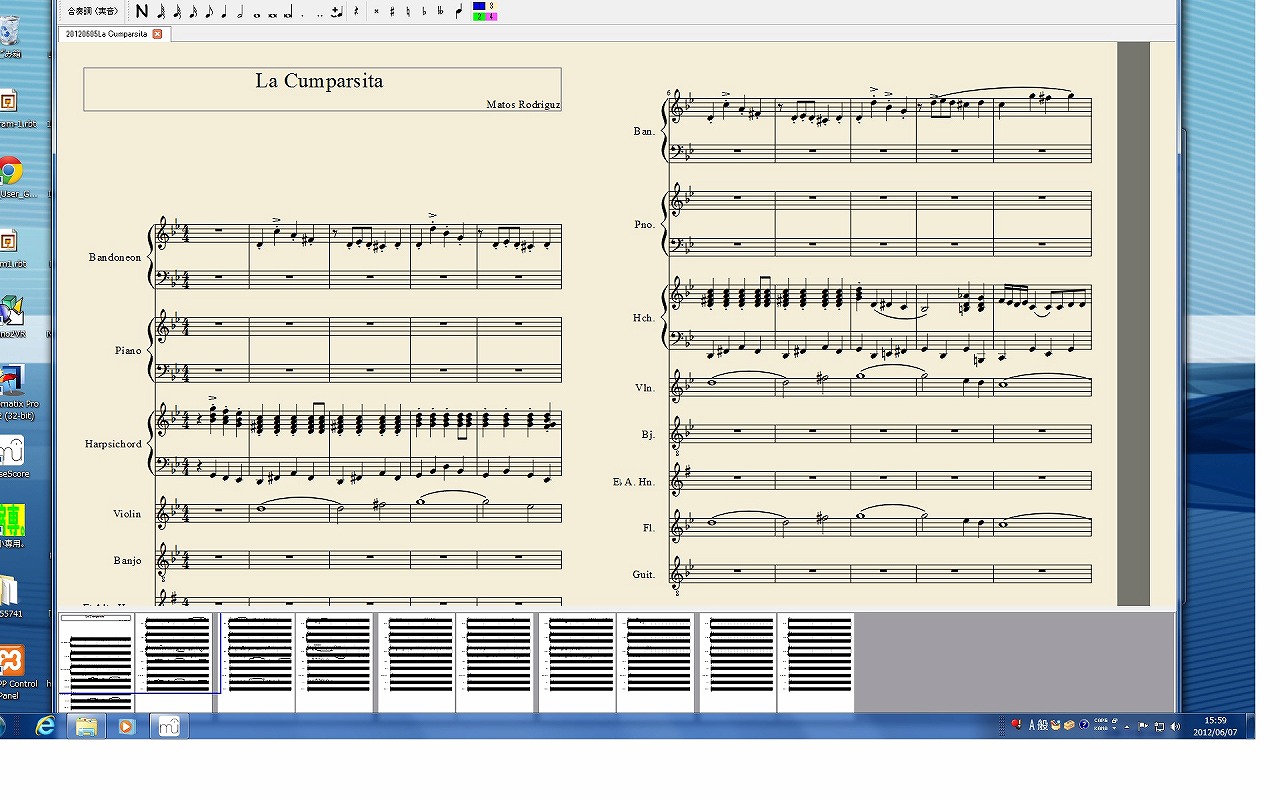
Task: Switch to 20120605La Cumparsita tab
Action: [x=107, y=34]
